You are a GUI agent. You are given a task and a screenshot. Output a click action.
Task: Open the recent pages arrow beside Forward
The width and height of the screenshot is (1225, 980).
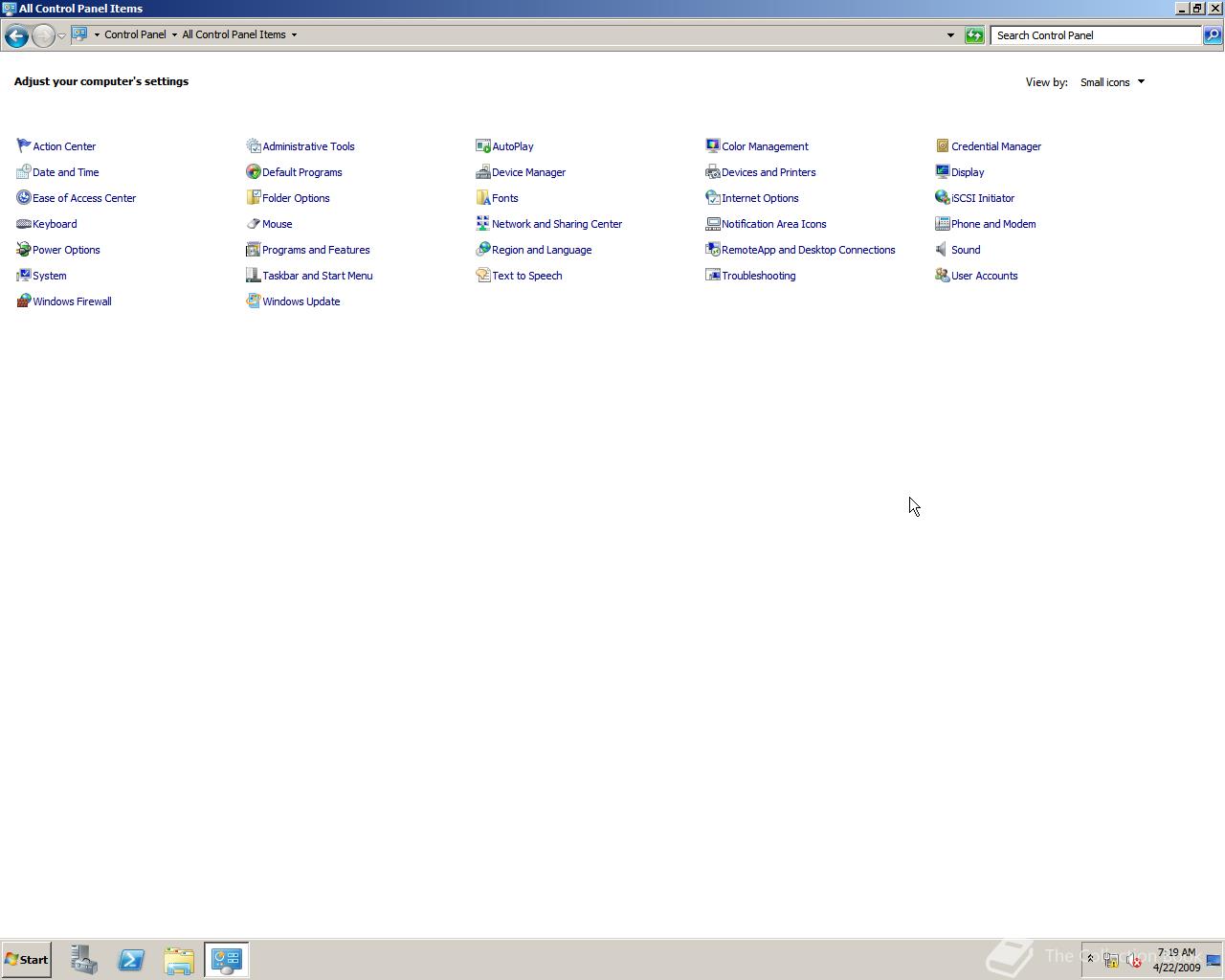(61, 35)
